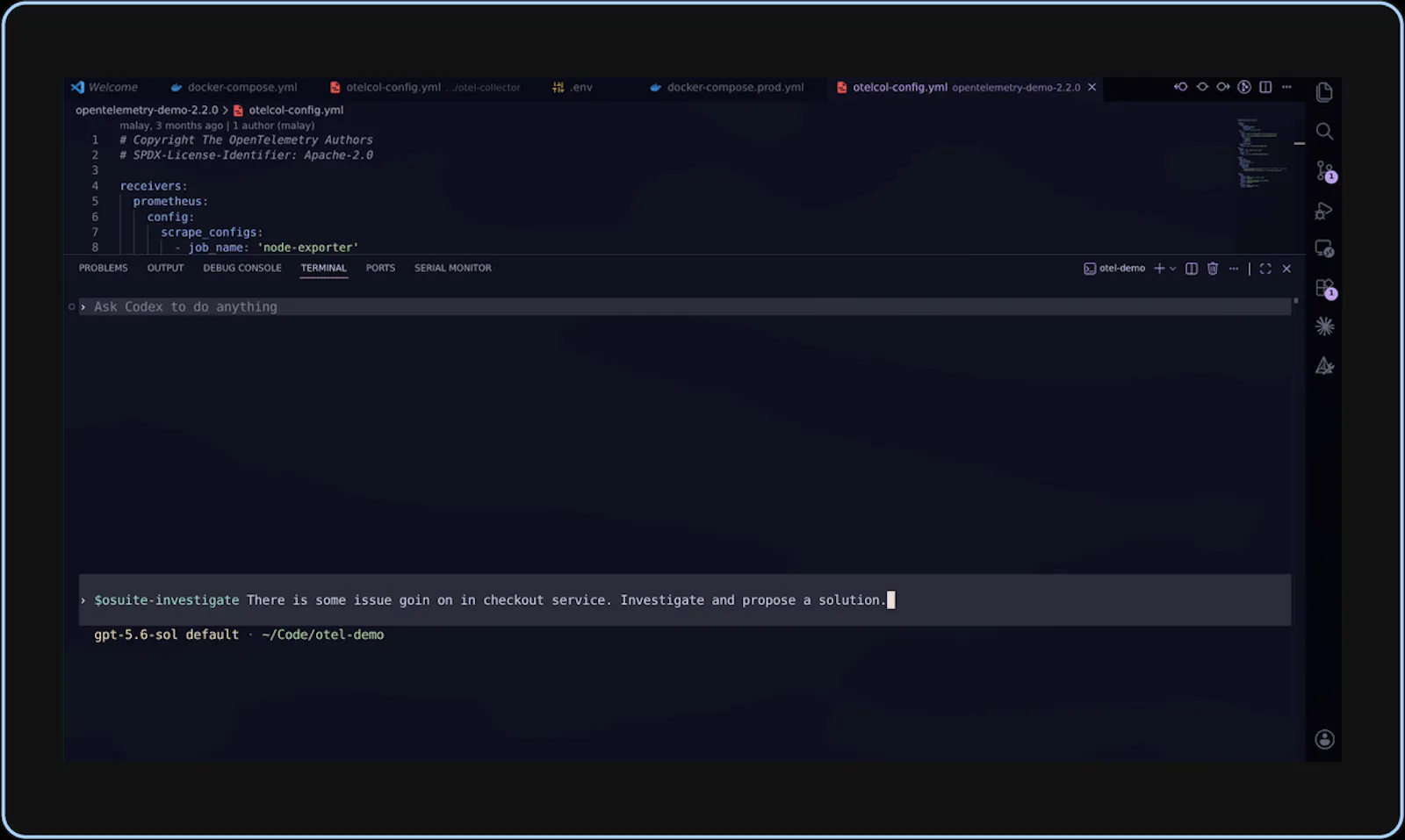Click the editor minimap preview
Image resolution: width=1405 pixels, height=840 pixels.
click(x=1262, y=154)
